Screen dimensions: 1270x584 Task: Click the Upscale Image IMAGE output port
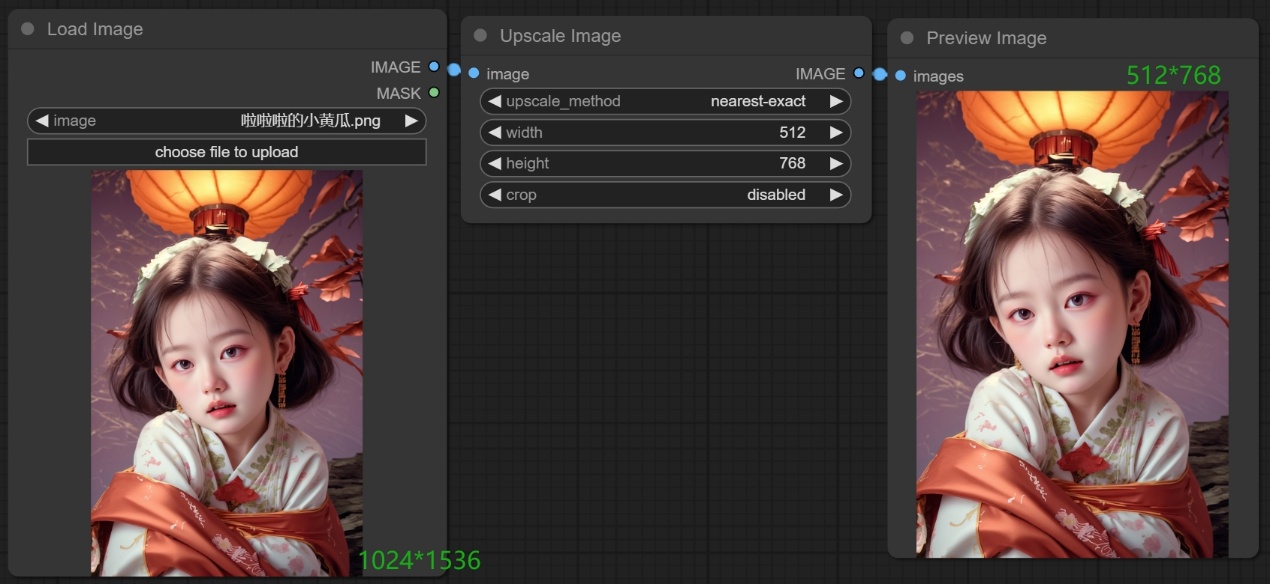858,73
